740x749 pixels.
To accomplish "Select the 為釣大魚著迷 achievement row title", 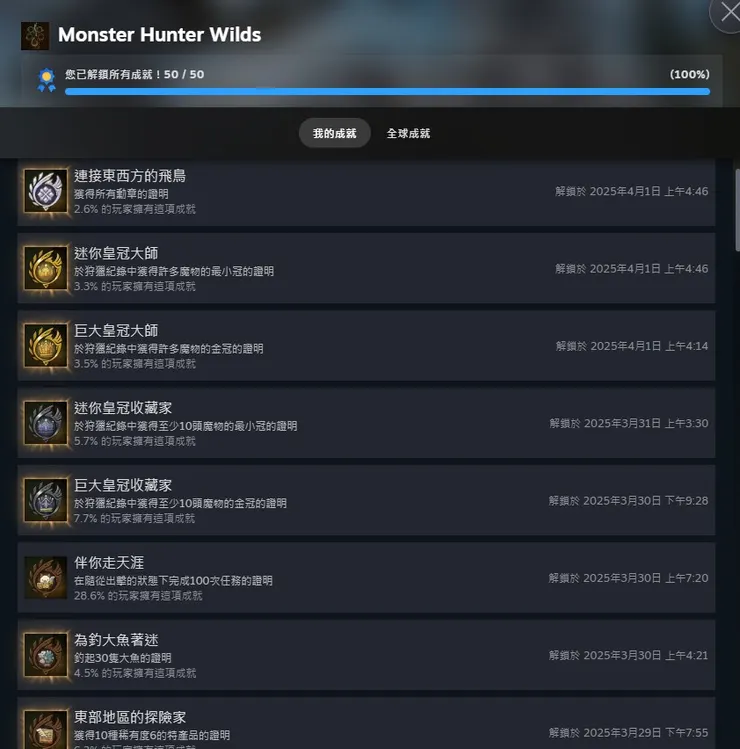I will 116,640.
